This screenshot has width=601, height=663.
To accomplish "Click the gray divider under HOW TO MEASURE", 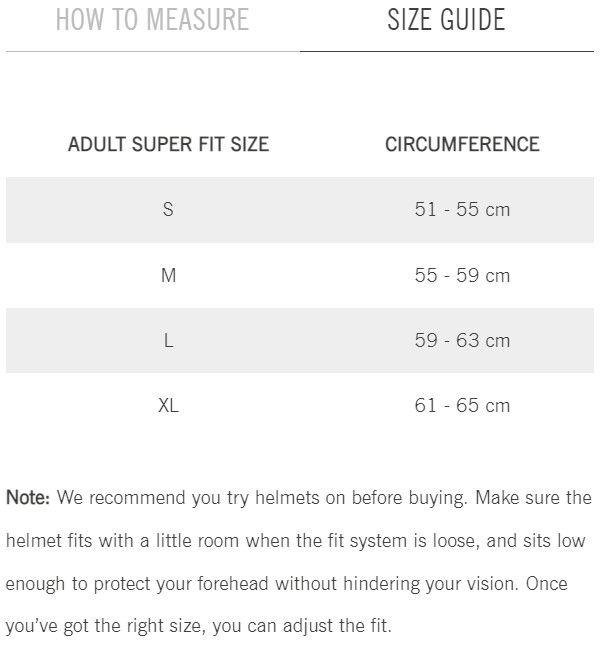I will point(152,51).
